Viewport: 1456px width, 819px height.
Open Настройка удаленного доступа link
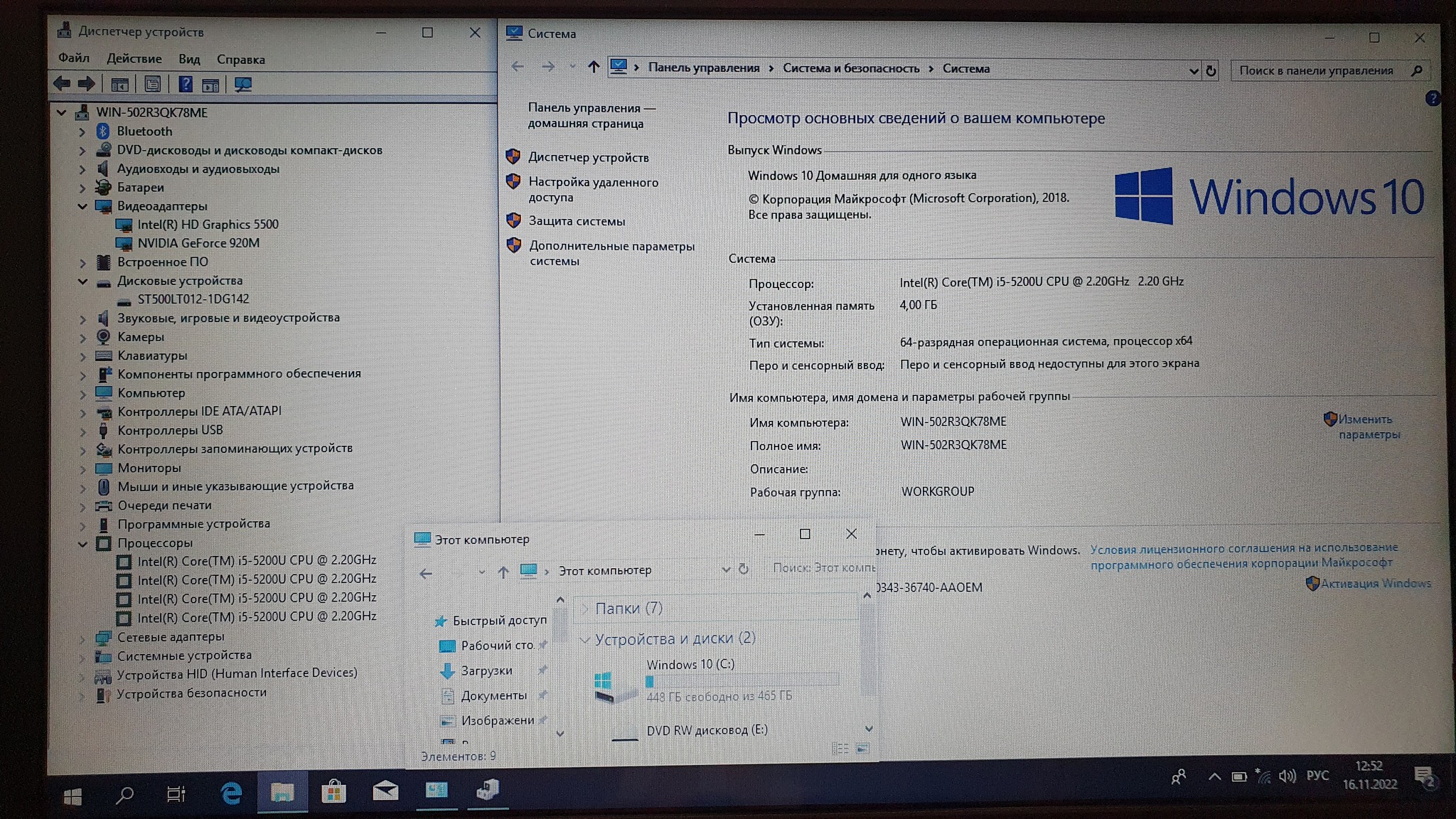pos(593,190)
